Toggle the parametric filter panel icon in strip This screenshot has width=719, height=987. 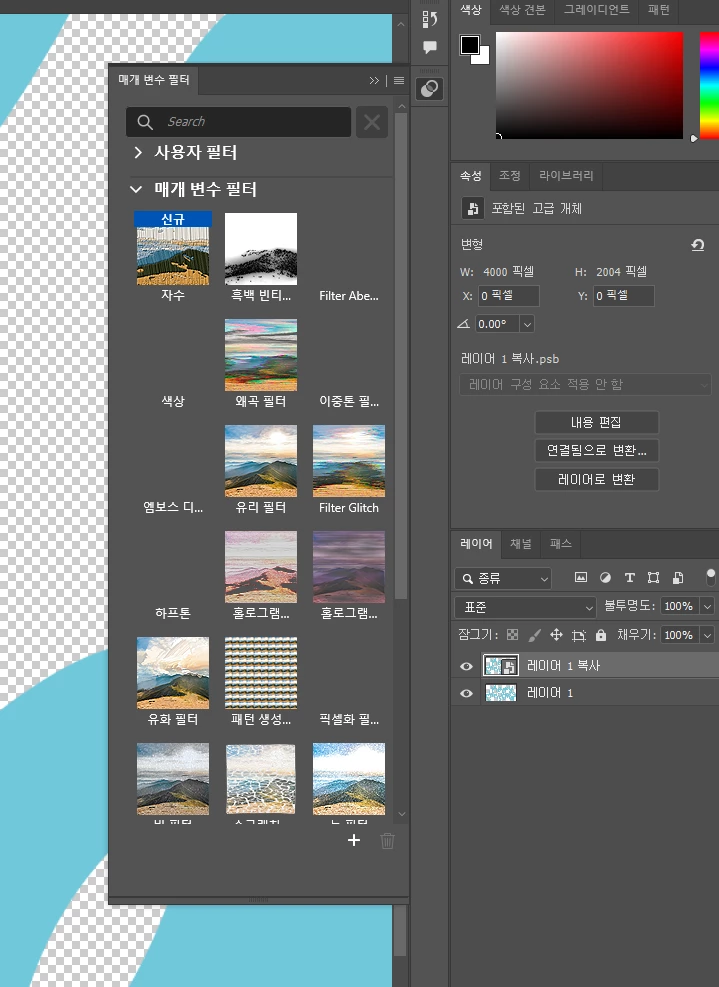pos(430,89)
